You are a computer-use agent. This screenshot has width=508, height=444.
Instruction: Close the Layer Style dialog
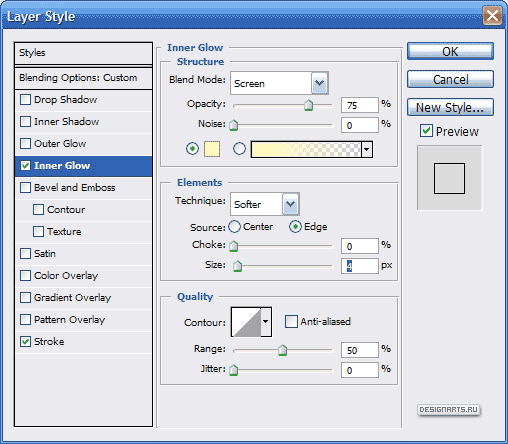point(492,16)
